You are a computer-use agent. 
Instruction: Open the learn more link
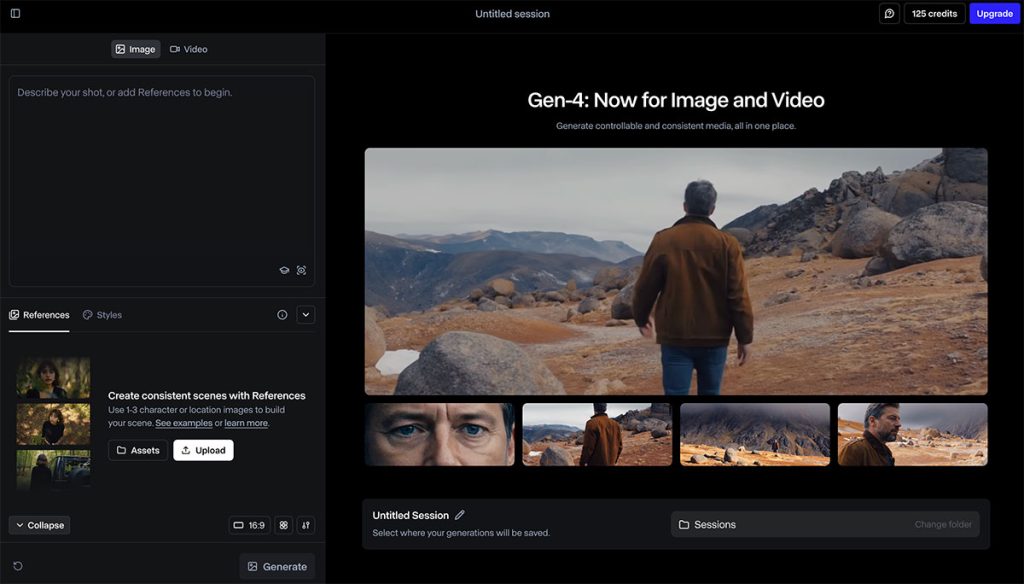(x=246, y=423)
